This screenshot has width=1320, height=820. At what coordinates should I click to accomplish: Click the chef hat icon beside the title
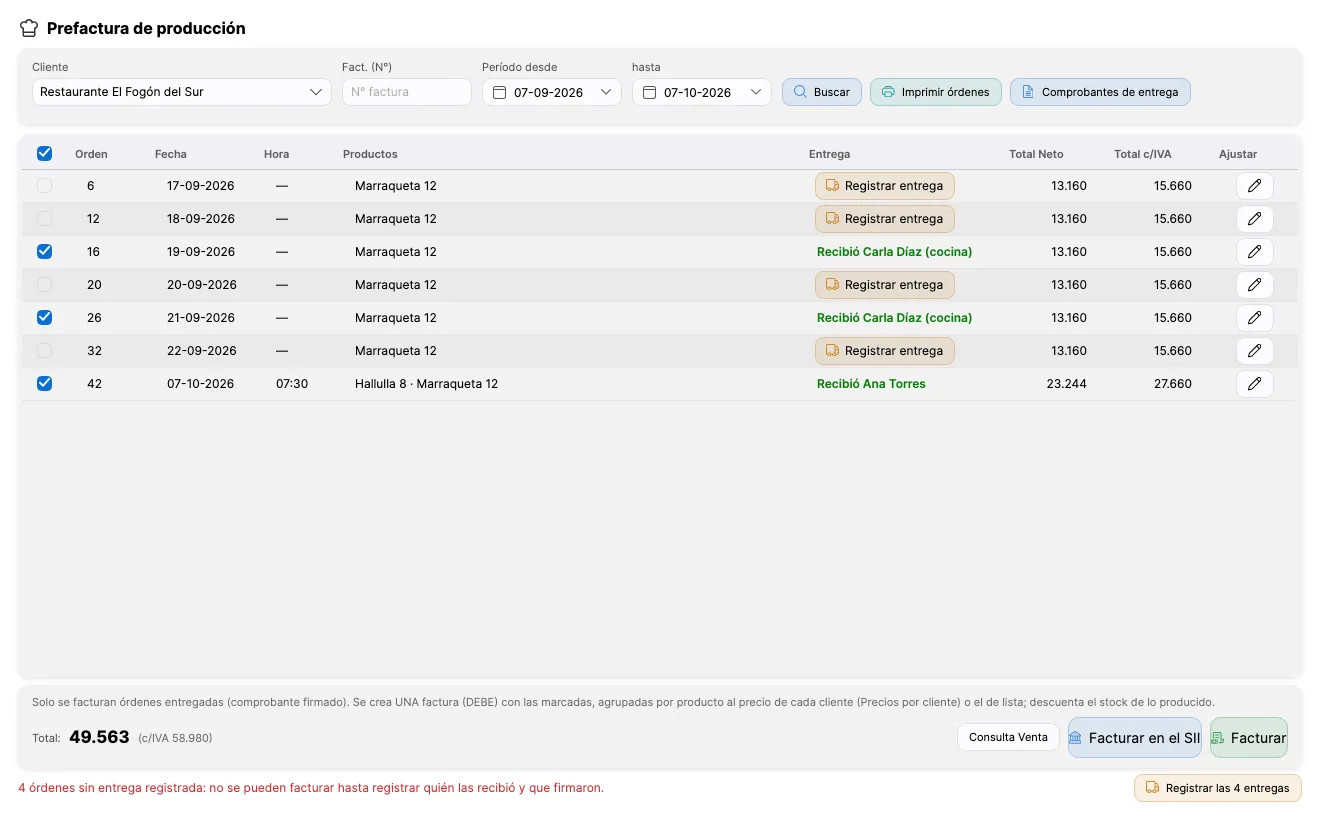click(29, 28)
